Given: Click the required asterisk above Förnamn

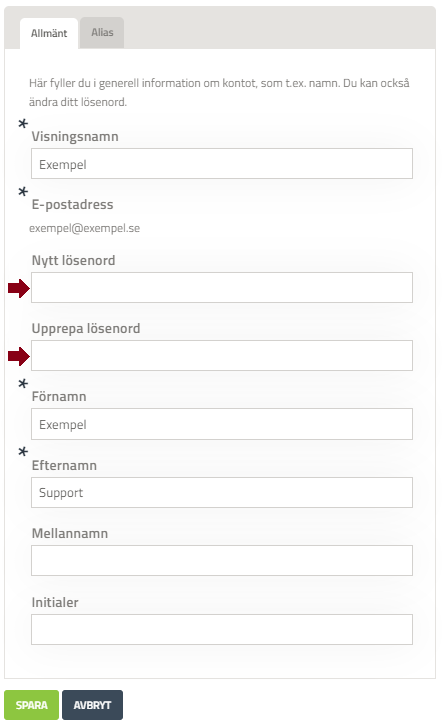Looking at the screenshot, I should pos(23,384).
